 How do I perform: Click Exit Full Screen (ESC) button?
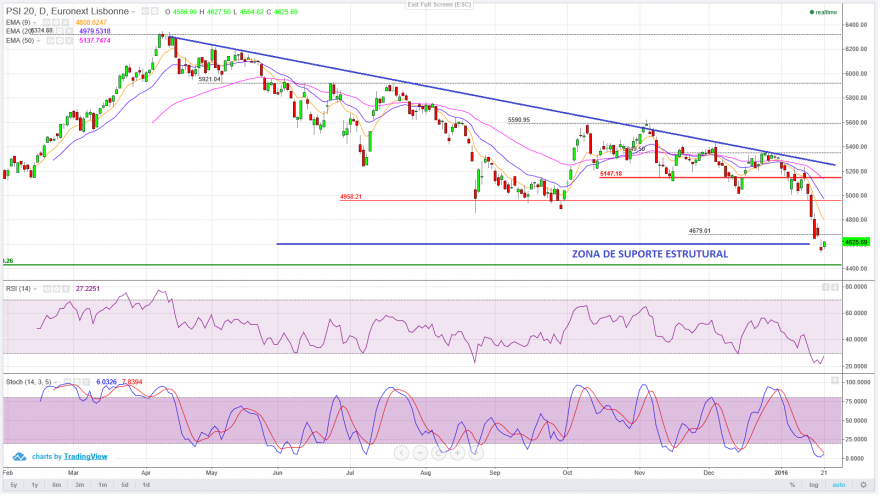pos(439,4)
